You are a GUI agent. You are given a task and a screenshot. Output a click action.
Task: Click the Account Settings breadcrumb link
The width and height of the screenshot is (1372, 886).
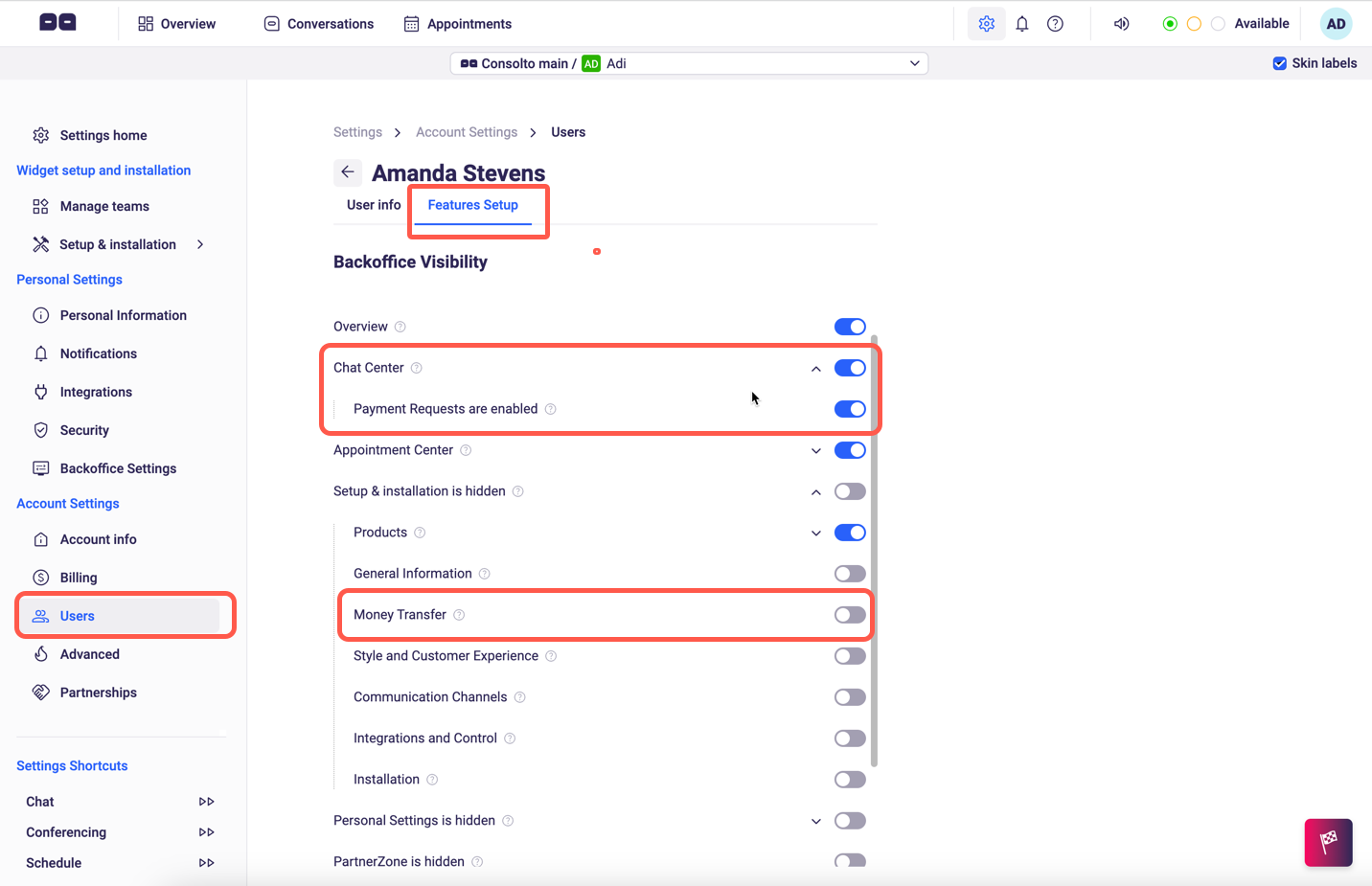coord(467,132)
